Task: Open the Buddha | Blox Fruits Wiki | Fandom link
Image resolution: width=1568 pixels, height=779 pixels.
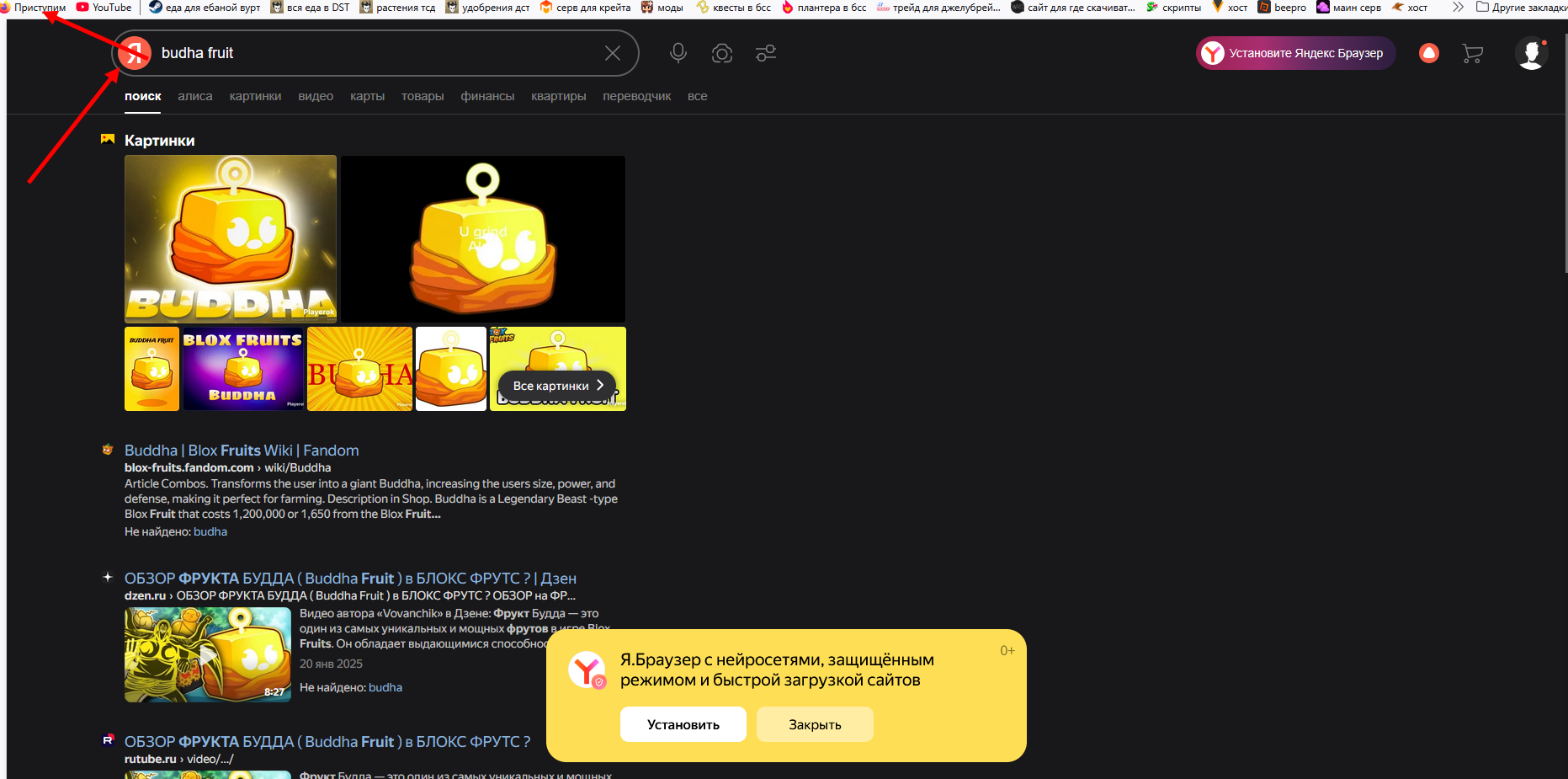Action: (242, 451)
